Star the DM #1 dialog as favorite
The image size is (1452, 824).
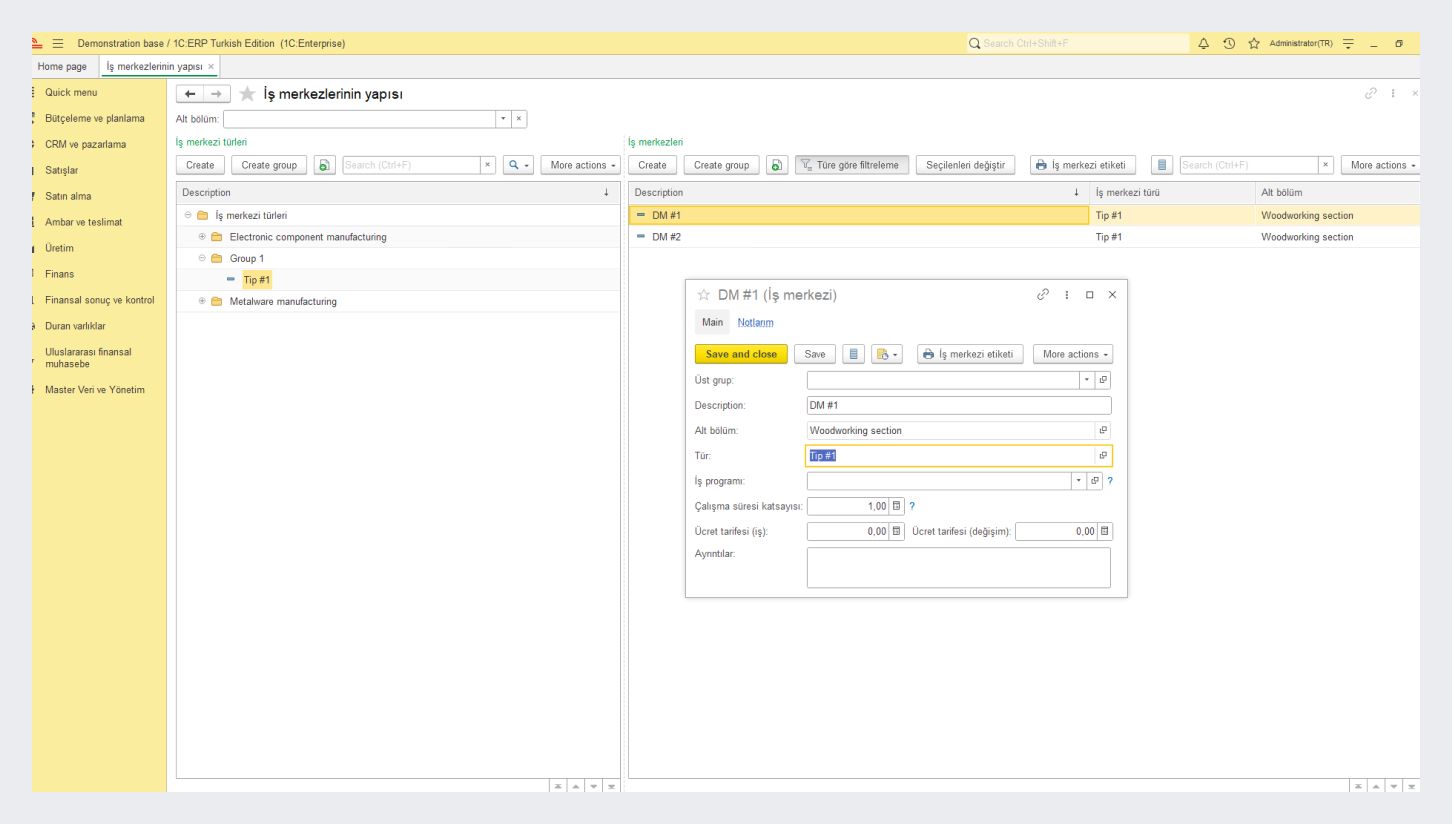click(x=703, y=295)
